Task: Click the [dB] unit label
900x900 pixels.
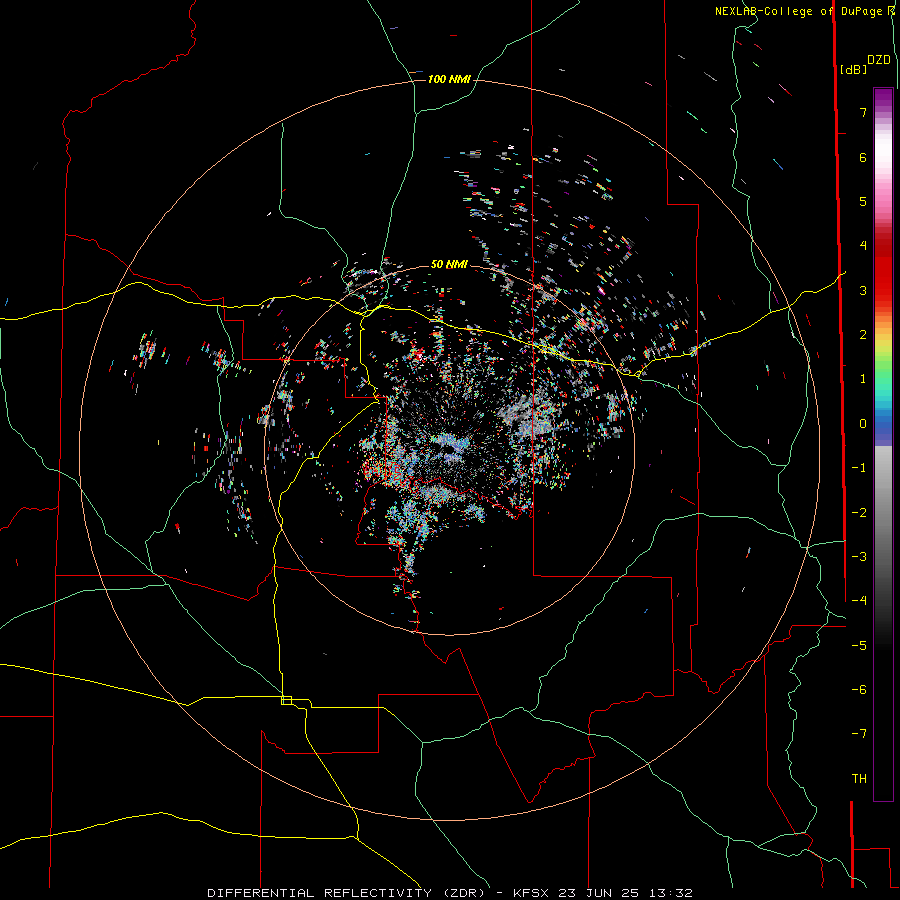Action: tap(853, 69)
